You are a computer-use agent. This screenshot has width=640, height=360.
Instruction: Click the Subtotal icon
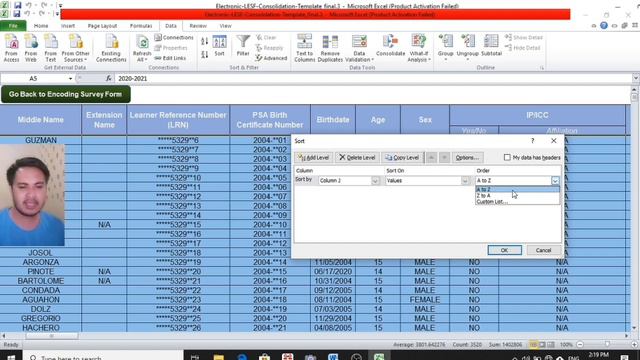tap(491, 46)
